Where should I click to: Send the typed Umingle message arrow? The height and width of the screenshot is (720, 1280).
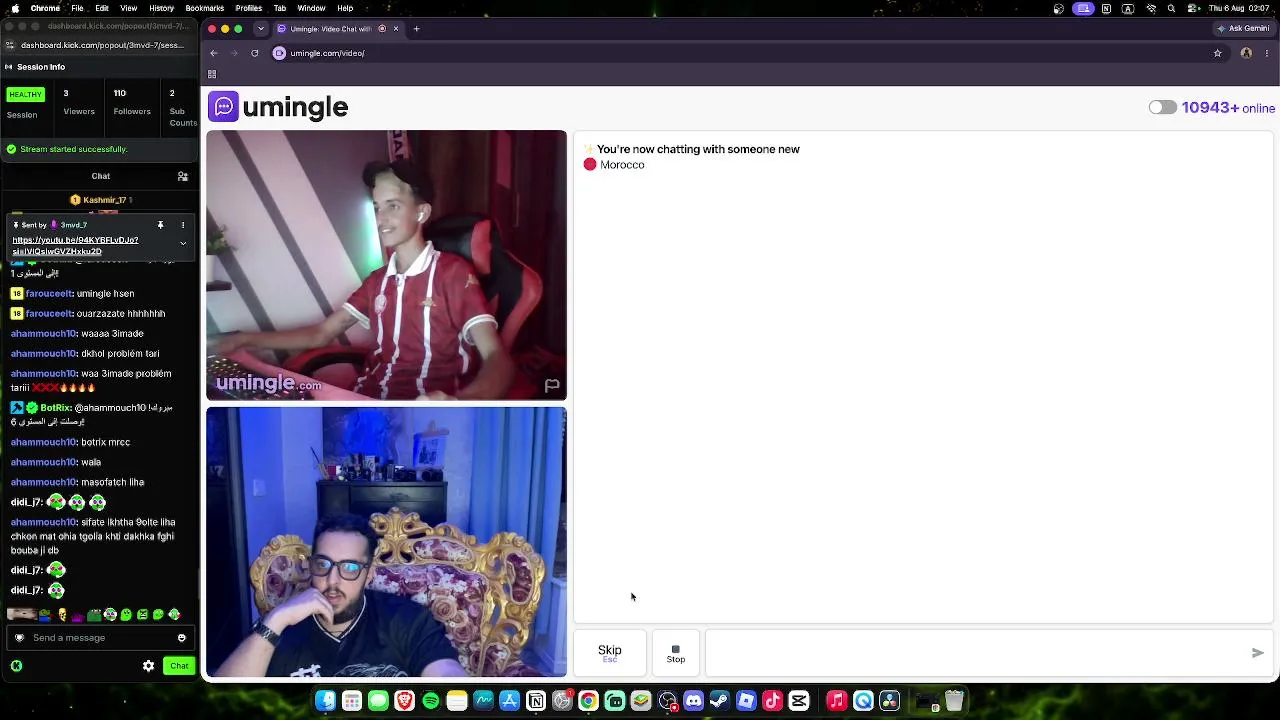pyautogui.click(x=1257, y=653)
